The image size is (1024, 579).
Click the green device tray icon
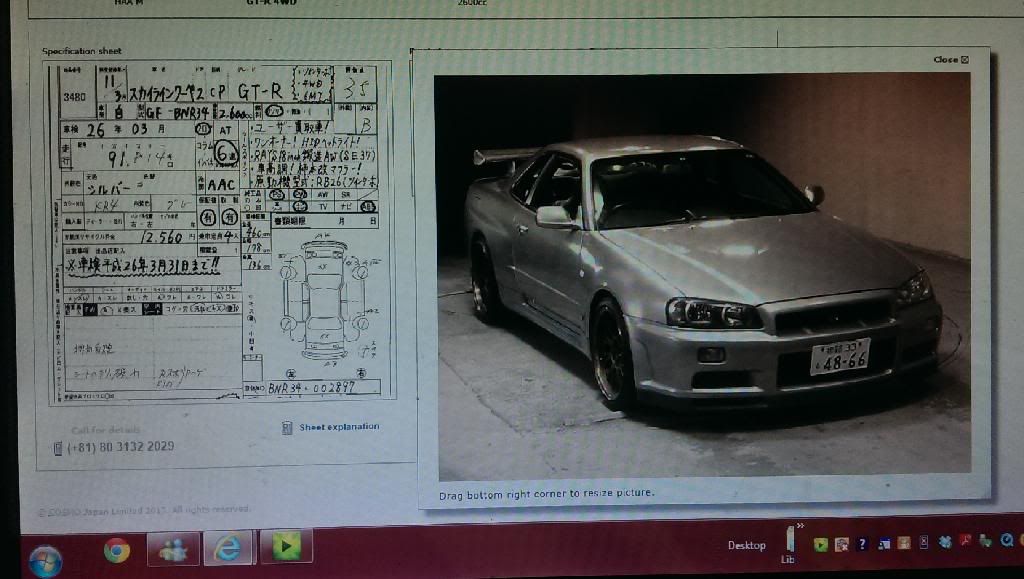click(x=985, y=540)
